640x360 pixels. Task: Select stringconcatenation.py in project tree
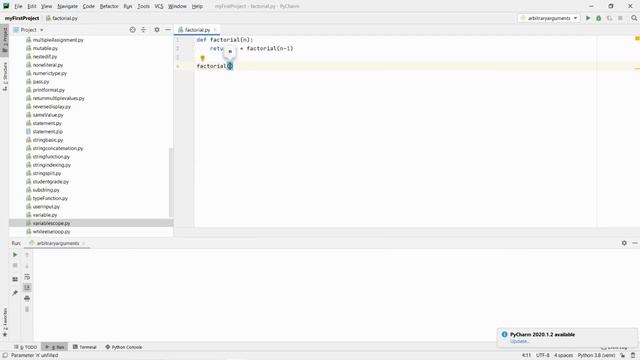(91, 148)
